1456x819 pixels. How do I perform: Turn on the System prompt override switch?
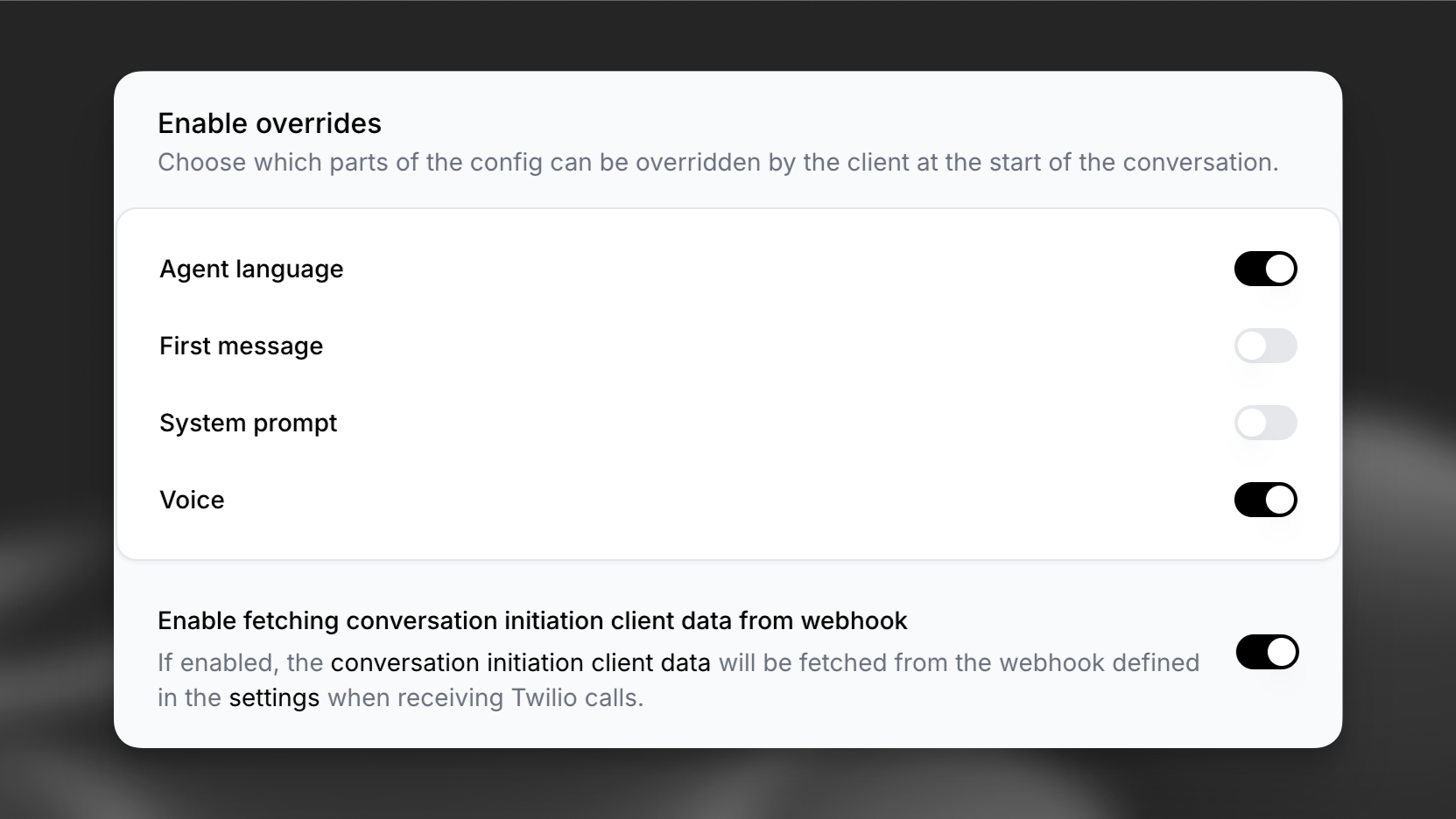click(x=1266, y=423)
